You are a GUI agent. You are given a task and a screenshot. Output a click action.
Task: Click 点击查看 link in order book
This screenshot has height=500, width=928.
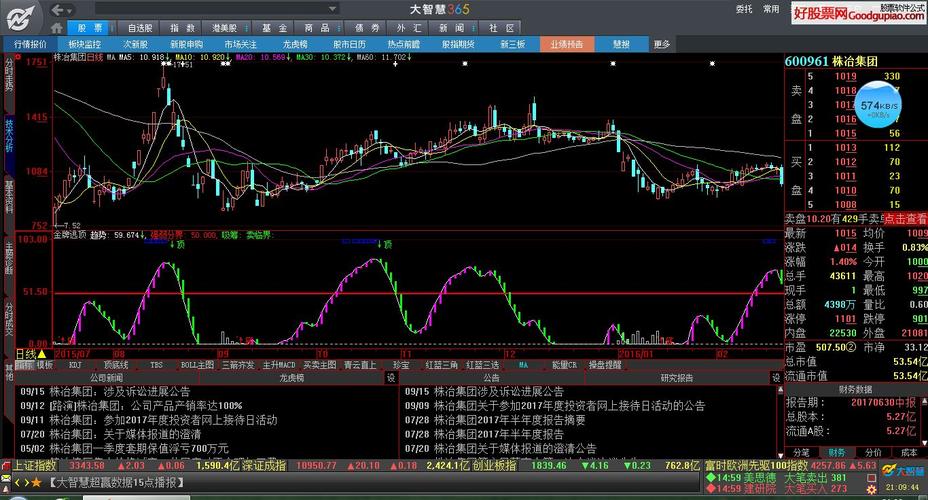[905, 219]
